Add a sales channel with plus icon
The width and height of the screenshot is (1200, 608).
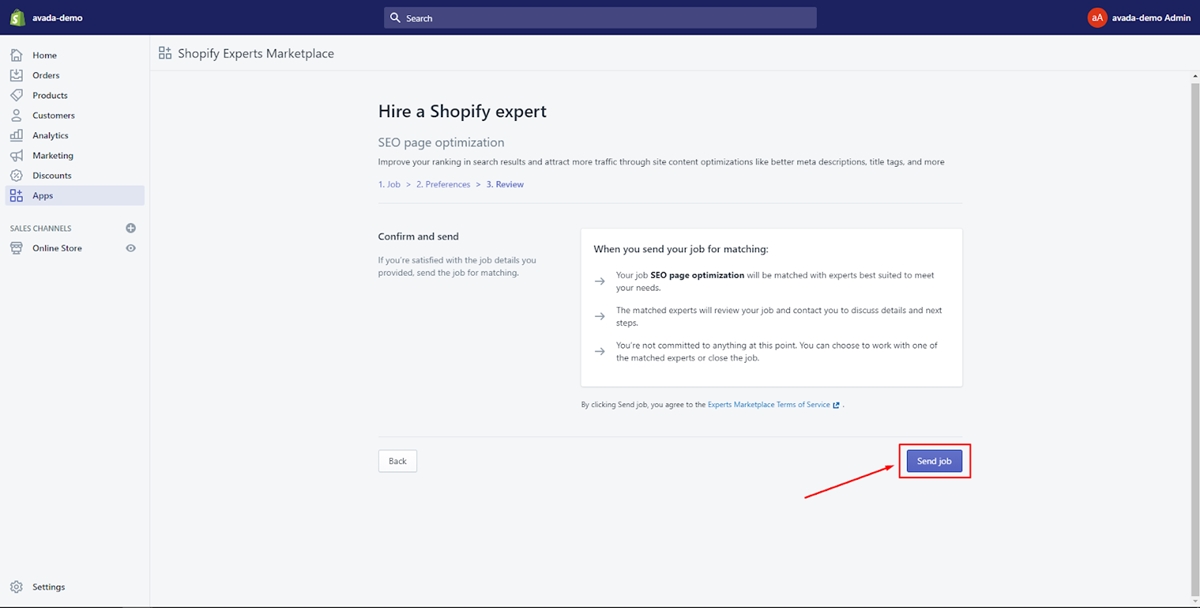pyautogui.click(x=130, y=228)
